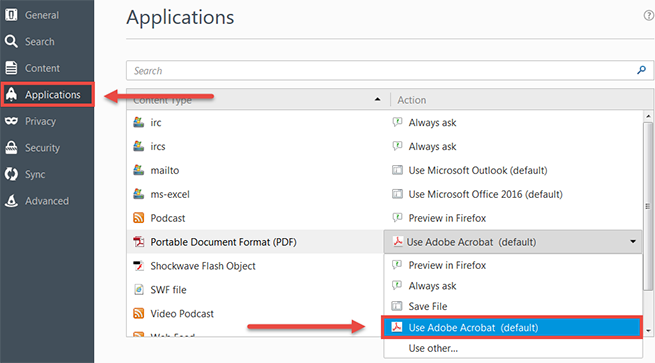The height and width of the screenshot is (363, 655).
Task: Select the Applications sidebar item
Action: tap(48, 94)
